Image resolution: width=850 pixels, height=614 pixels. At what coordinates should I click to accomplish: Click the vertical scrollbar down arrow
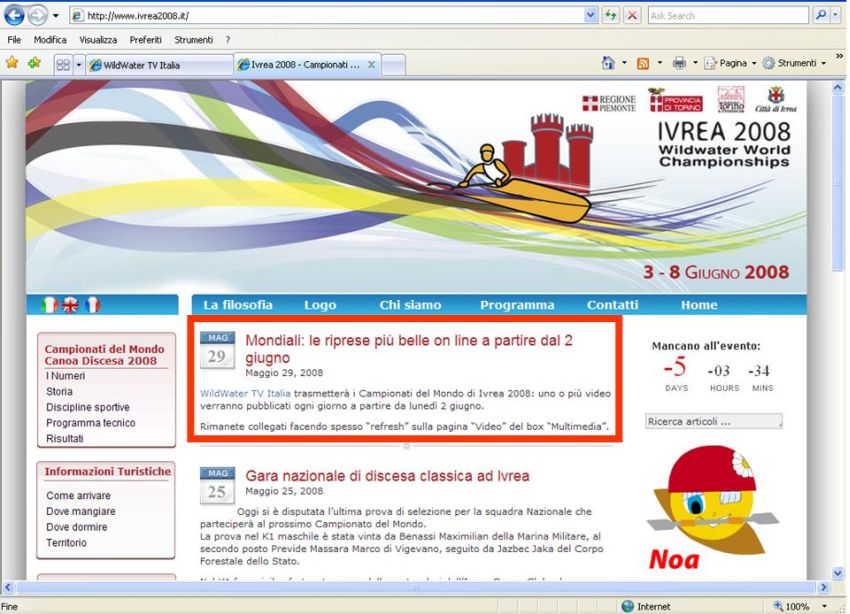(838, 572)
